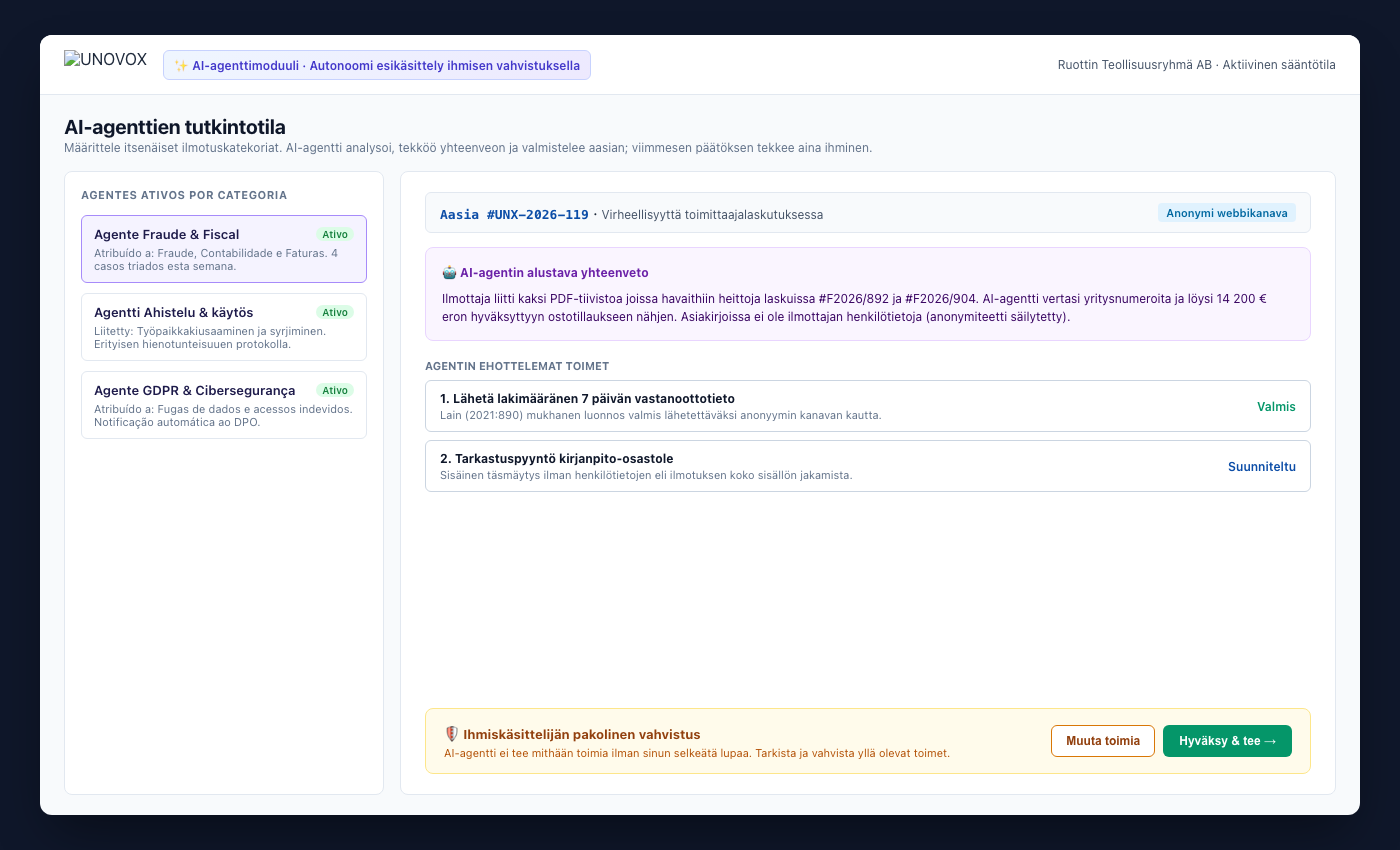Click the robot icon beside alustava yhteenveto
The width and height of the screenshot is (1400, 850).
tap(449, 272)
